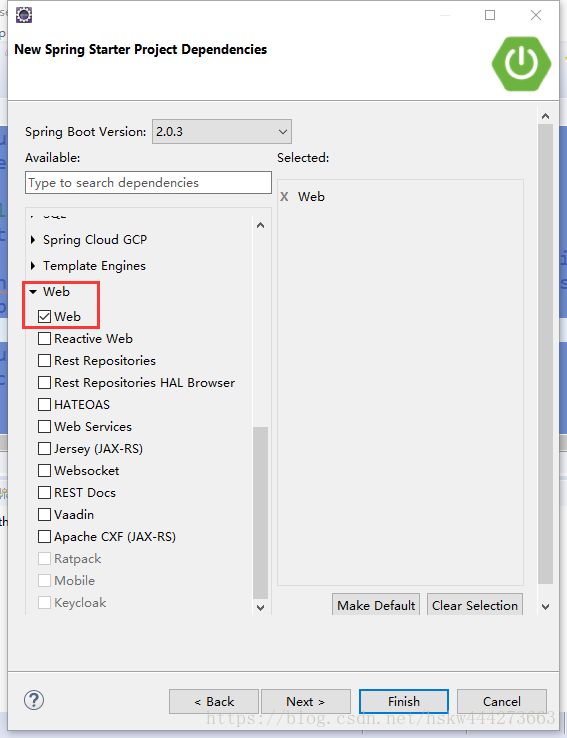The image size is (567, 738).
Task: Click the Make Default button
Action: 376,605
